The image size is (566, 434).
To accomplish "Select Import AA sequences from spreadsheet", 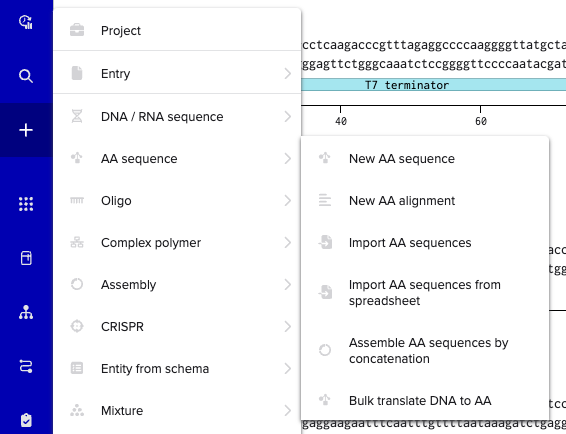I will click(x=425, y=292).
